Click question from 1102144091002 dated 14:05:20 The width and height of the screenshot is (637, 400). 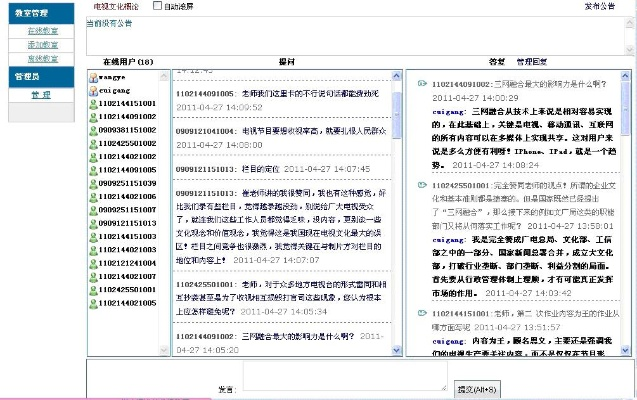[x=281, y=343]
